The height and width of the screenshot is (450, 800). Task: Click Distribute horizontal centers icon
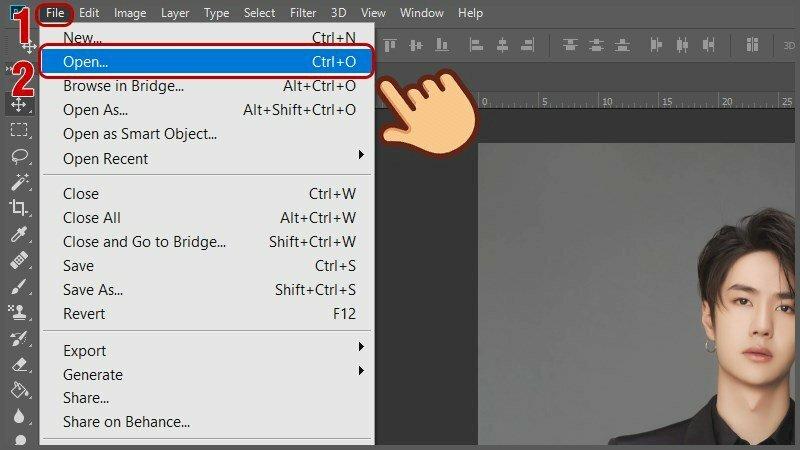[x=682, y=45]
